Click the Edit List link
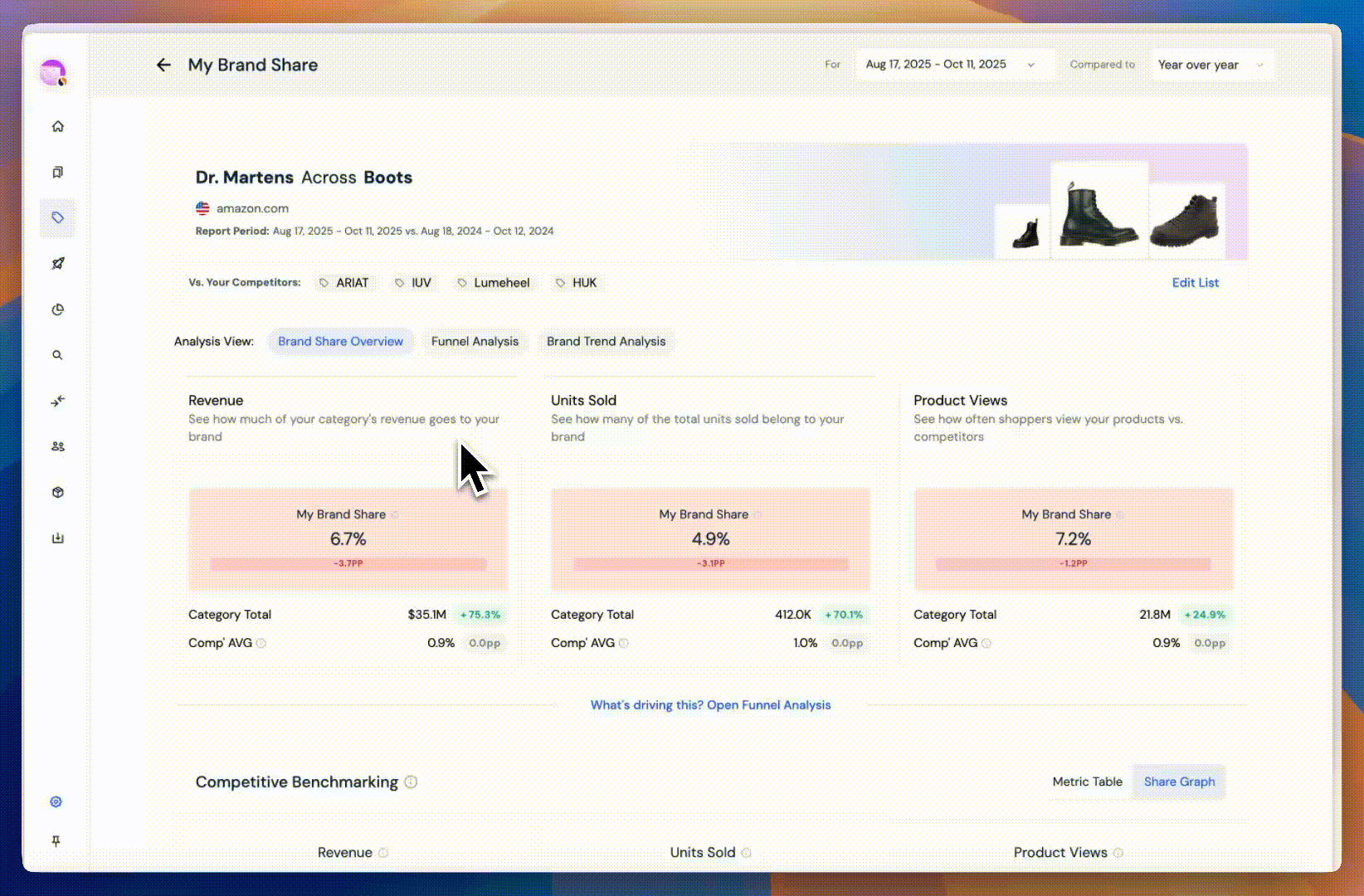Image resolution: width=1364 pixels, height=896 pixels. coord(1195,283)
